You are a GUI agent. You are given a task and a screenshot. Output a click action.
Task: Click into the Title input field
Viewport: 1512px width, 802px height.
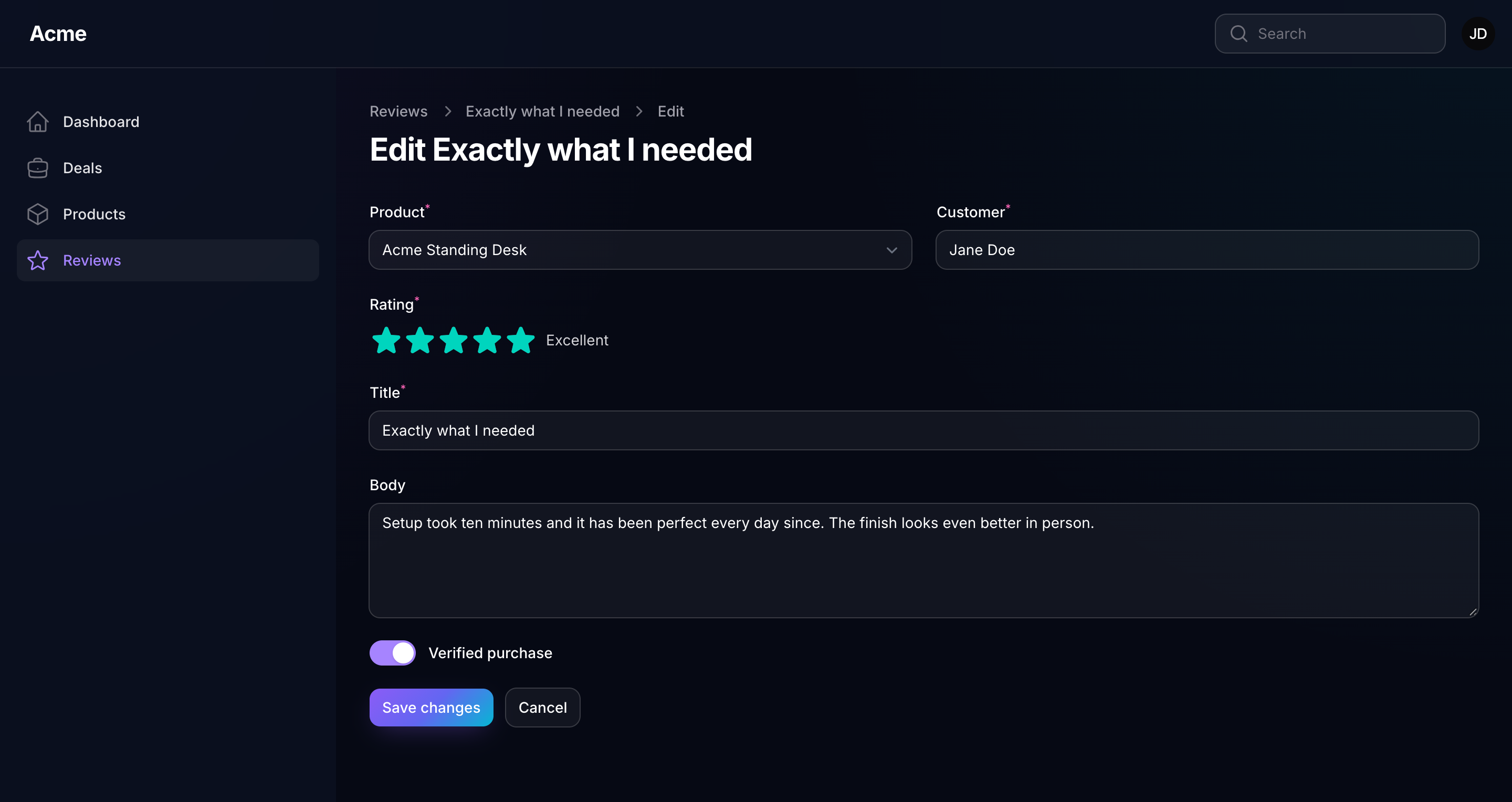[924, 430]
